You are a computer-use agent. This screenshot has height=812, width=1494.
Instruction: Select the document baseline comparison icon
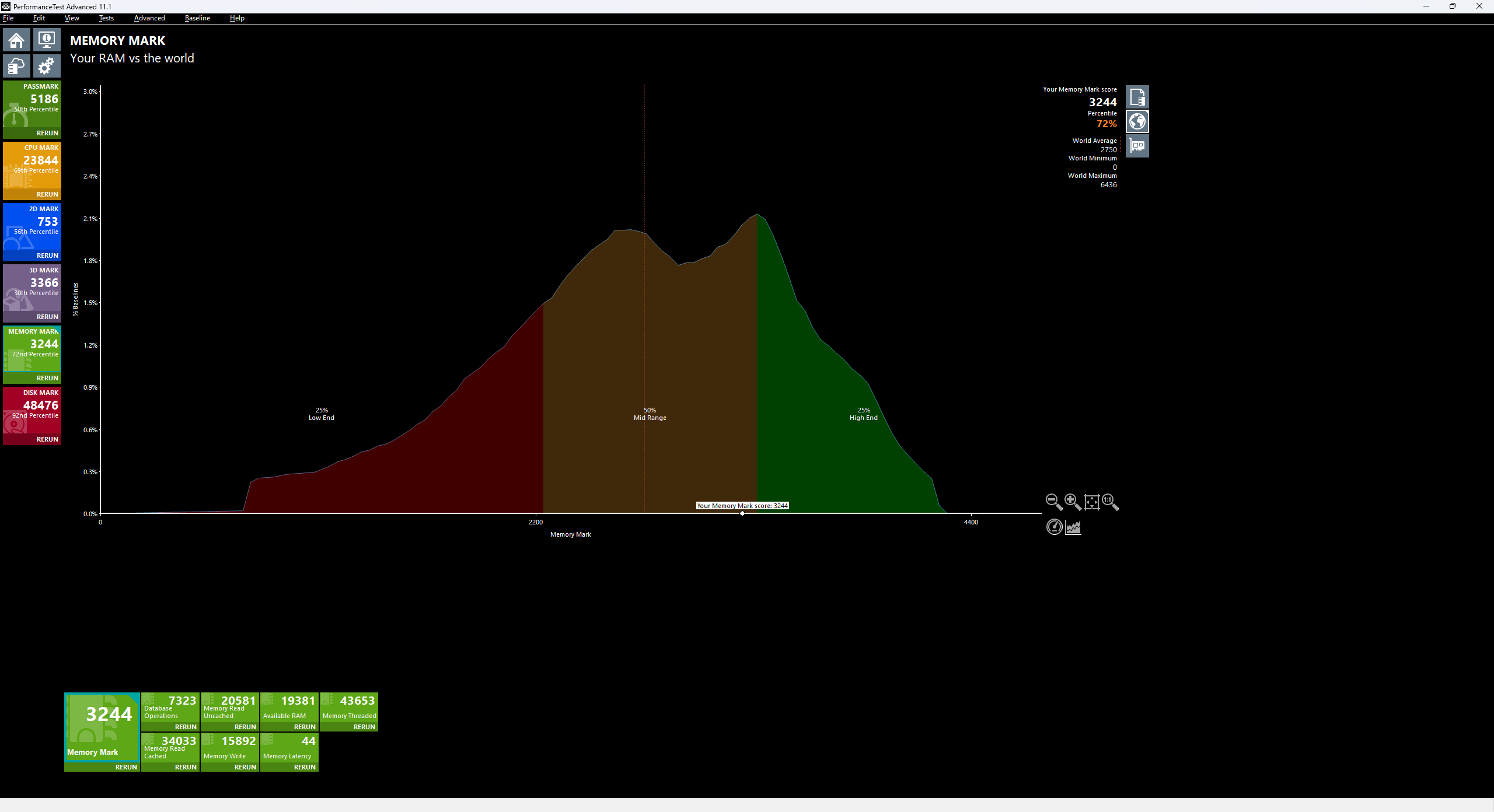[1137, 97]
